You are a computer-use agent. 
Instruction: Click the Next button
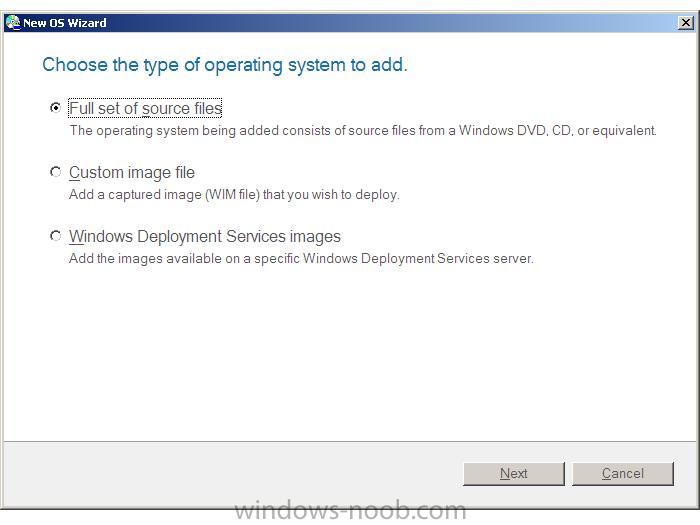pos(514,473)
